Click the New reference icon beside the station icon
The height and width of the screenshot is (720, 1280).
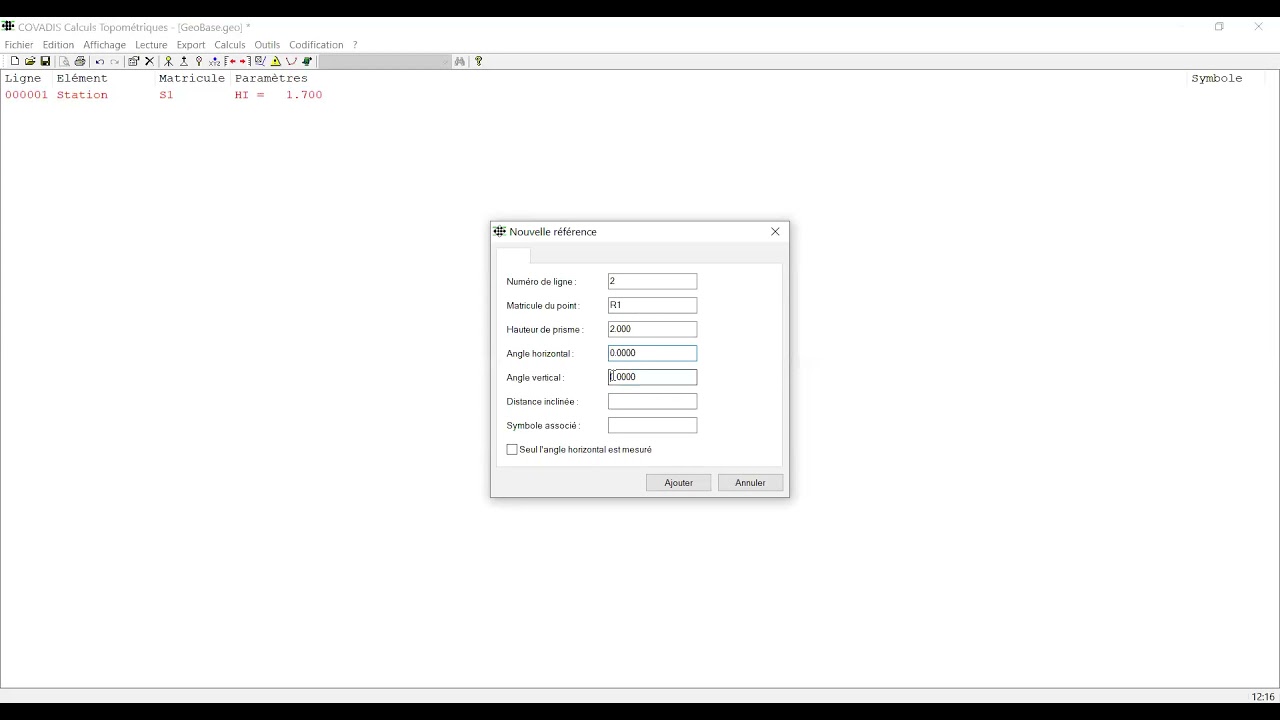click(184, 61)
